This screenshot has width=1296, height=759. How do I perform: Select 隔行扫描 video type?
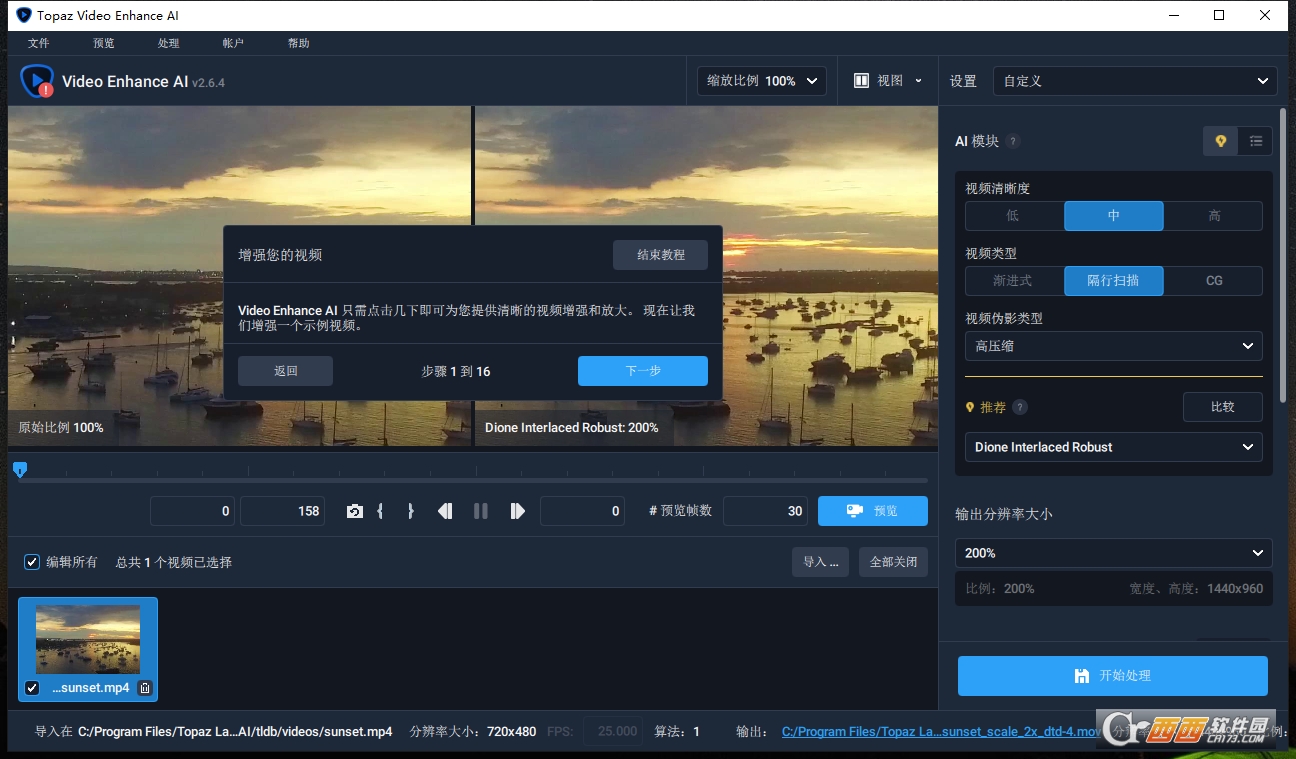pyautogui.click(x=1114, y=281)
